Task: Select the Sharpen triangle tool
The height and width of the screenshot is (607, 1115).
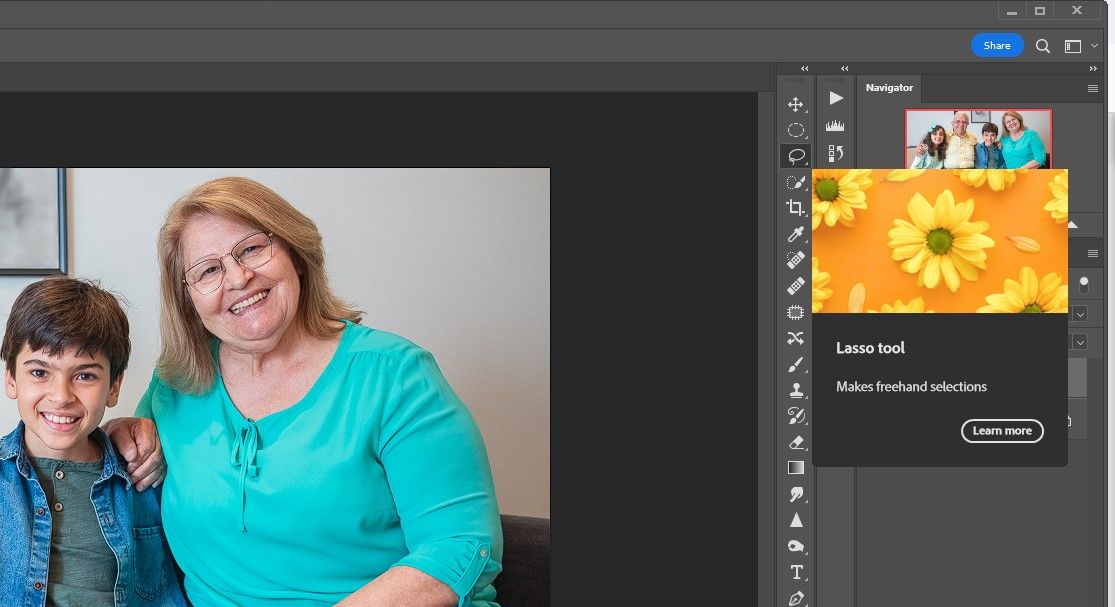Action: [796, 520]
